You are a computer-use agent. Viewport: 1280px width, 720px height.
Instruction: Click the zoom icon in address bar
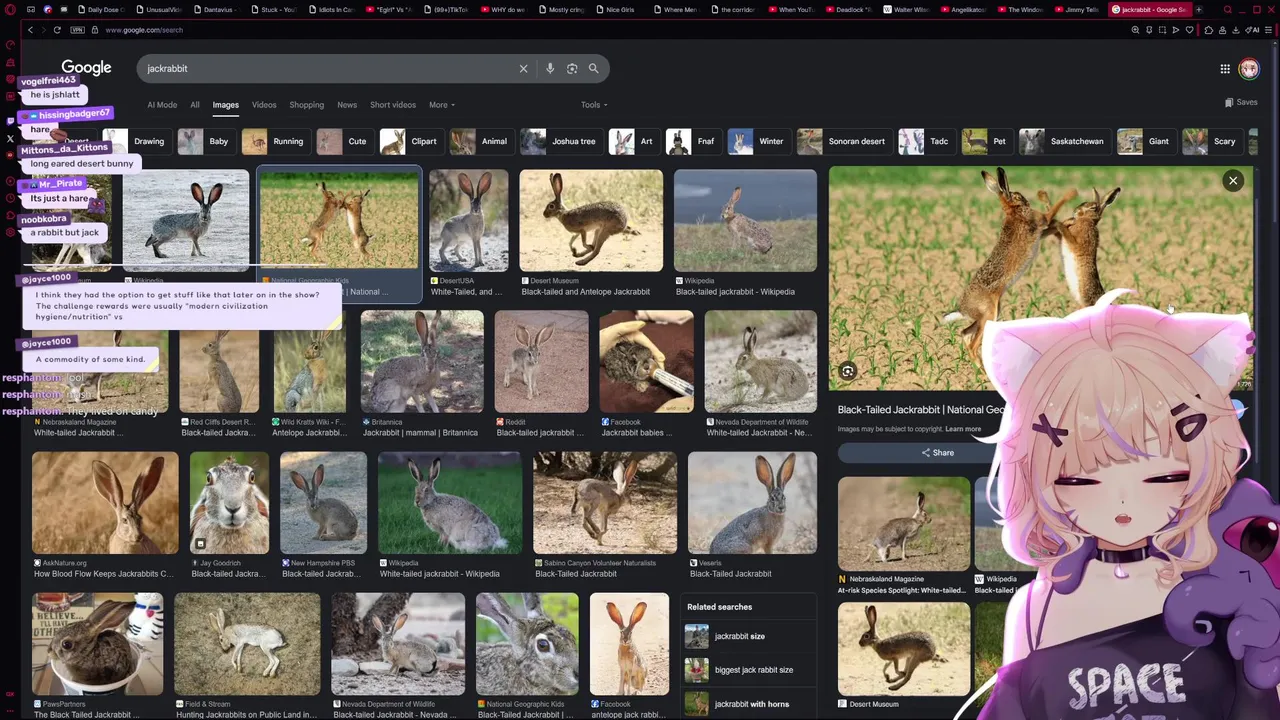coord(1135,30)
